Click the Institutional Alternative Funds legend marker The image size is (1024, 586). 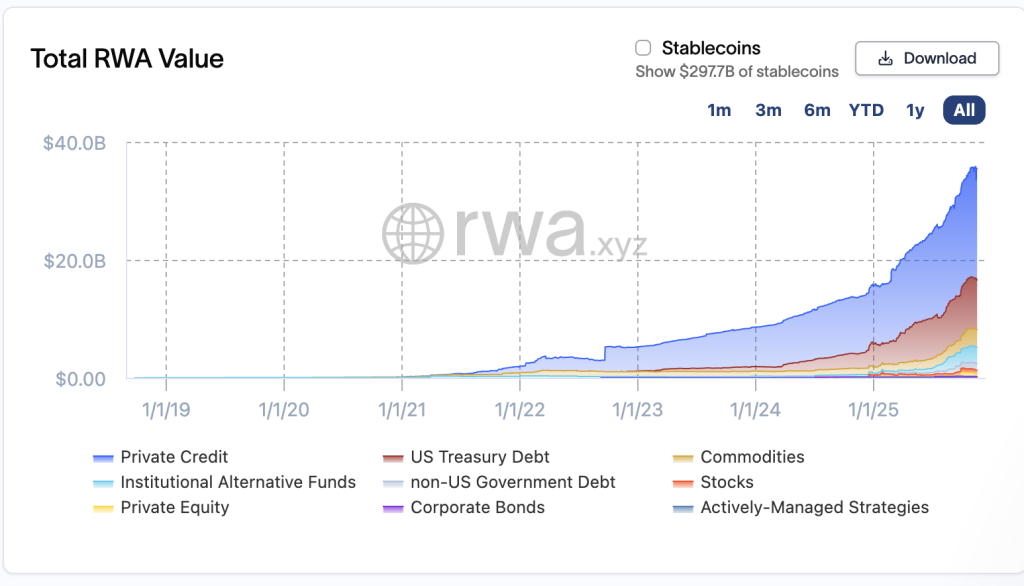tap(104, 482)
